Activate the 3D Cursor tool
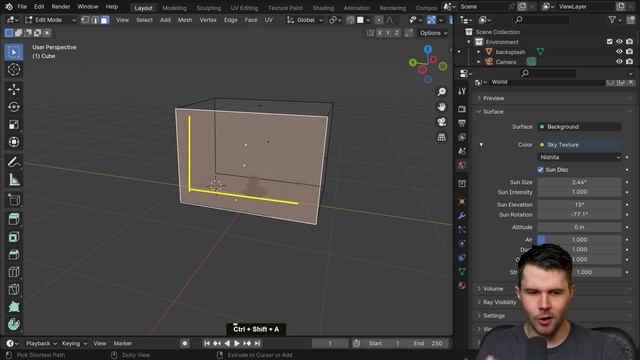The width and height of the screenshot is (640, 360). [x=13, y=69]
